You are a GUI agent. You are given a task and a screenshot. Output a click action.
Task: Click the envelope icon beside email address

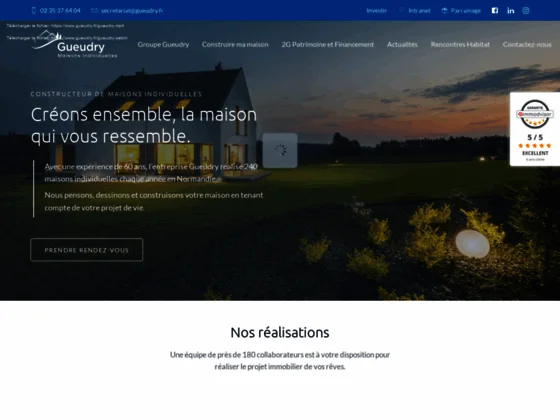(94, 10)
